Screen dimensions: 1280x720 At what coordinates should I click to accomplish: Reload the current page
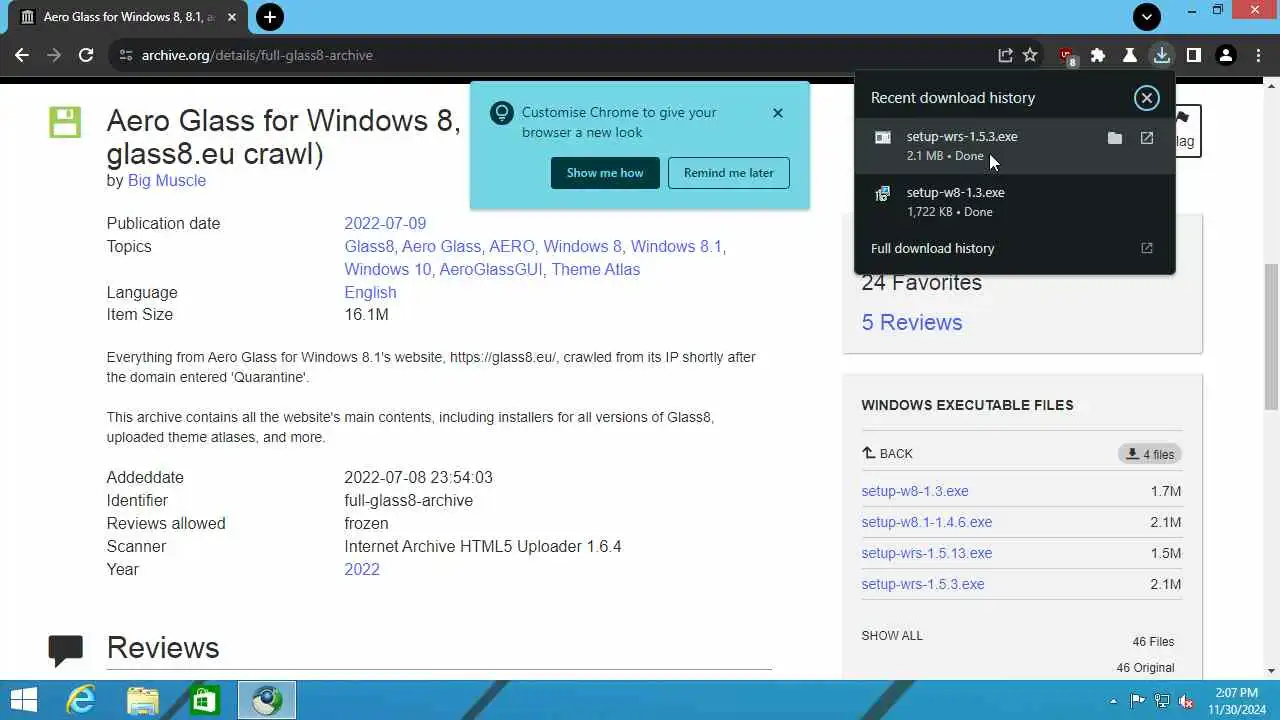[86, 55]
